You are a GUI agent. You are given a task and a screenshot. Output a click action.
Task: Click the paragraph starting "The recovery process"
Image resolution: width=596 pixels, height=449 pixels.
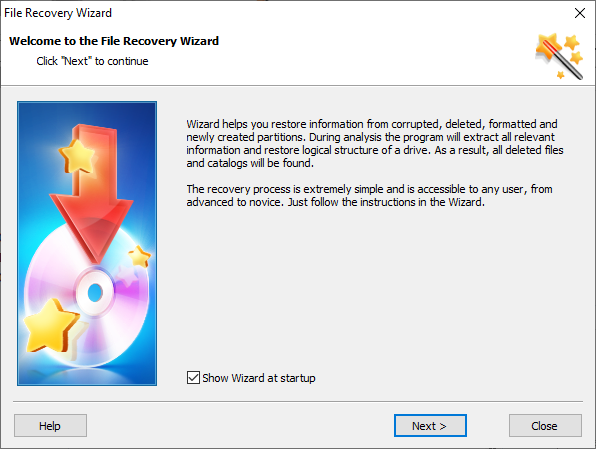pos(369,195)
